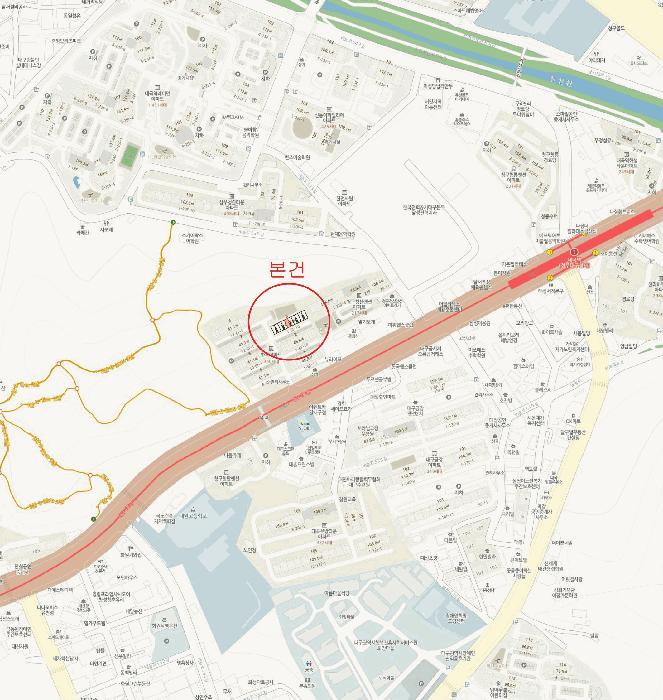The width and height of the screenshot is (663, 700).
Task: Select the yellow subway exit marker beside the yellow road
Action: pos(550,278)
